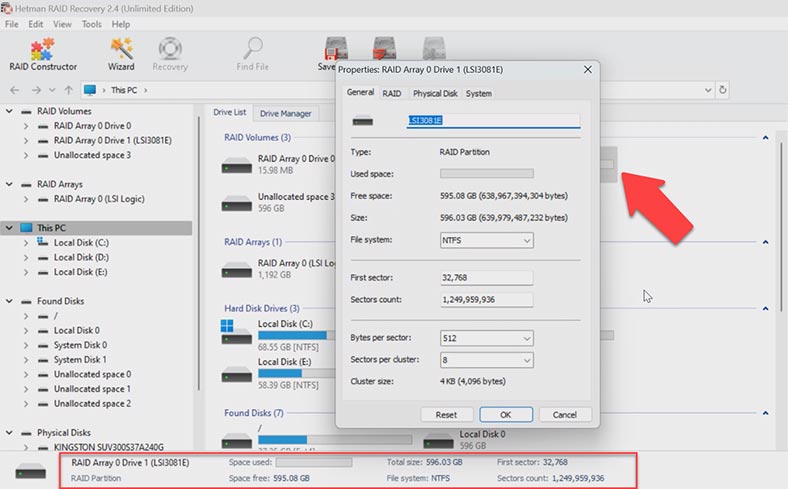788x489 pixels.
Task: Click the Reset button
Action: coord(446,415)
